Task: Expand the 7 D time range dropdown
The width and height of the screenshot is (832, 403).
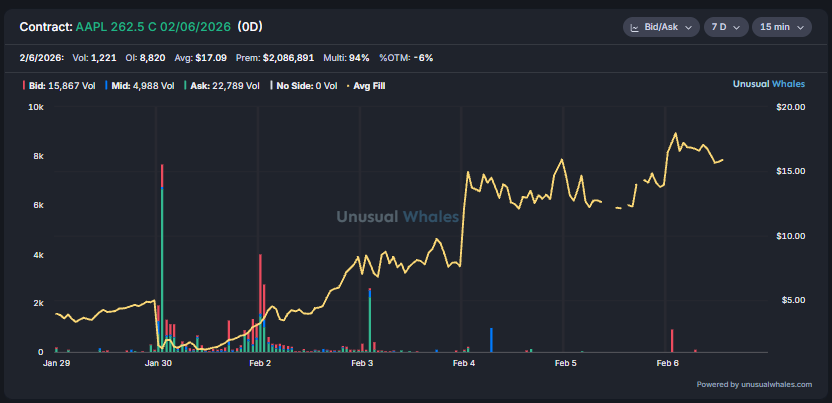Action: [724, 27]
